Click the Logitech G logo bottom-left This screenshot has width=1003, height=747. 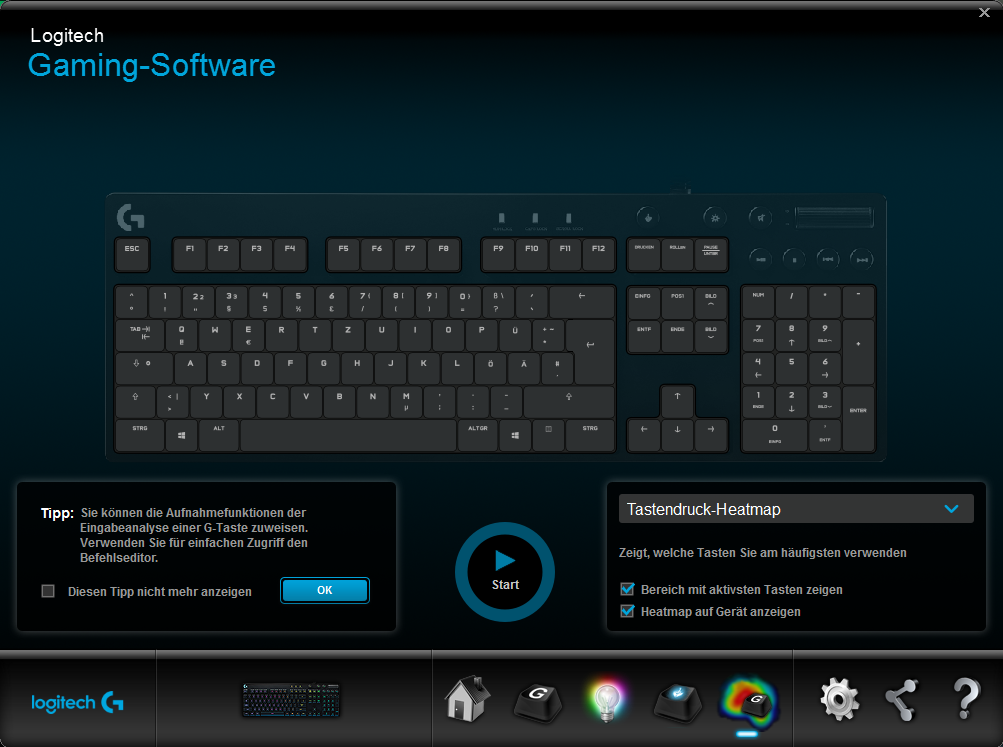tap(77, 702)
